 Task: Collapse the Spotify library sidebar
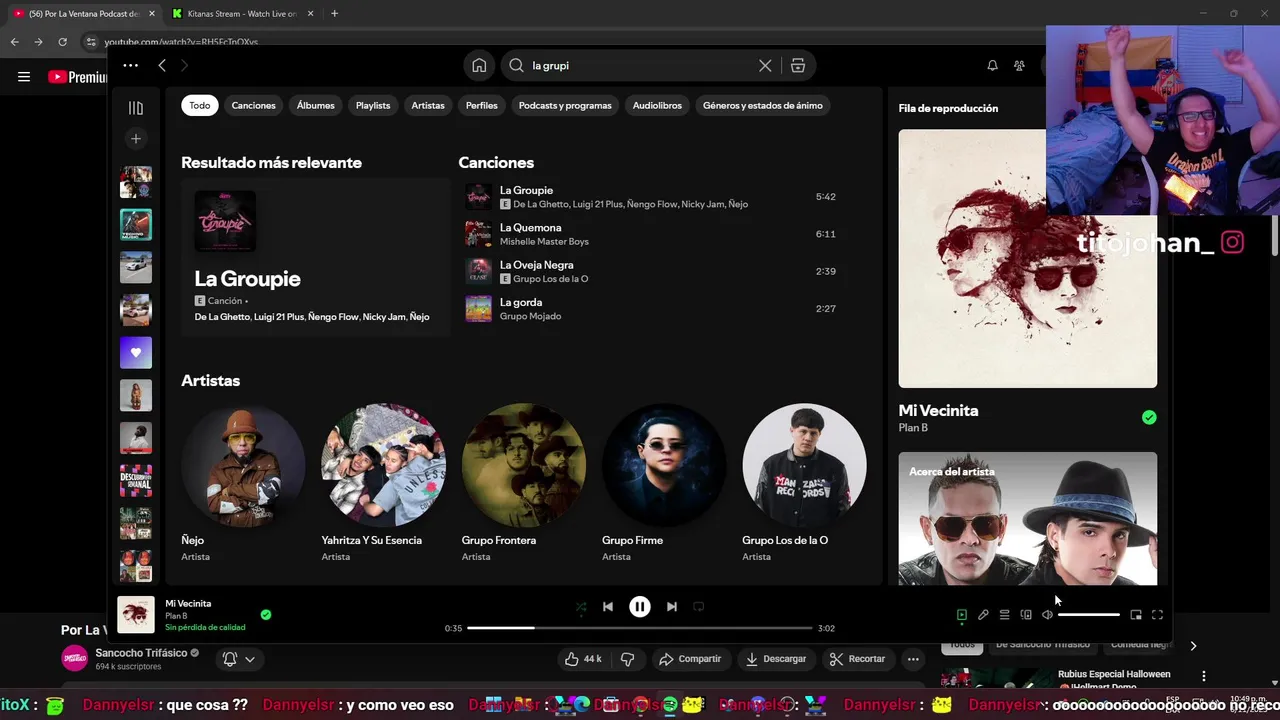pos(136,108)
